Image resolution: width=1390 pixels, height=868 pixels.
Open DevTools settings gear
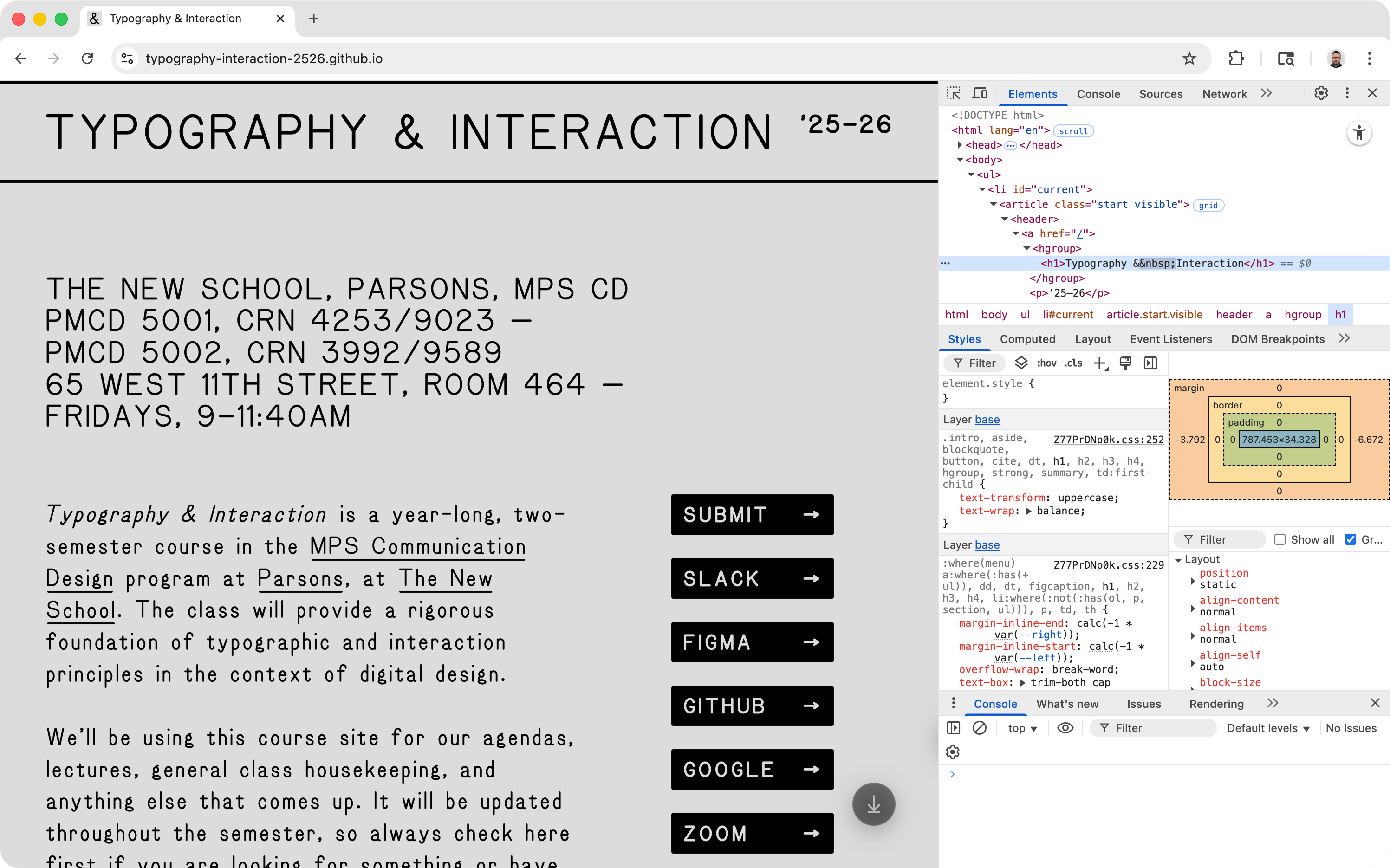pyautogui.click(x=1320, y=93)
